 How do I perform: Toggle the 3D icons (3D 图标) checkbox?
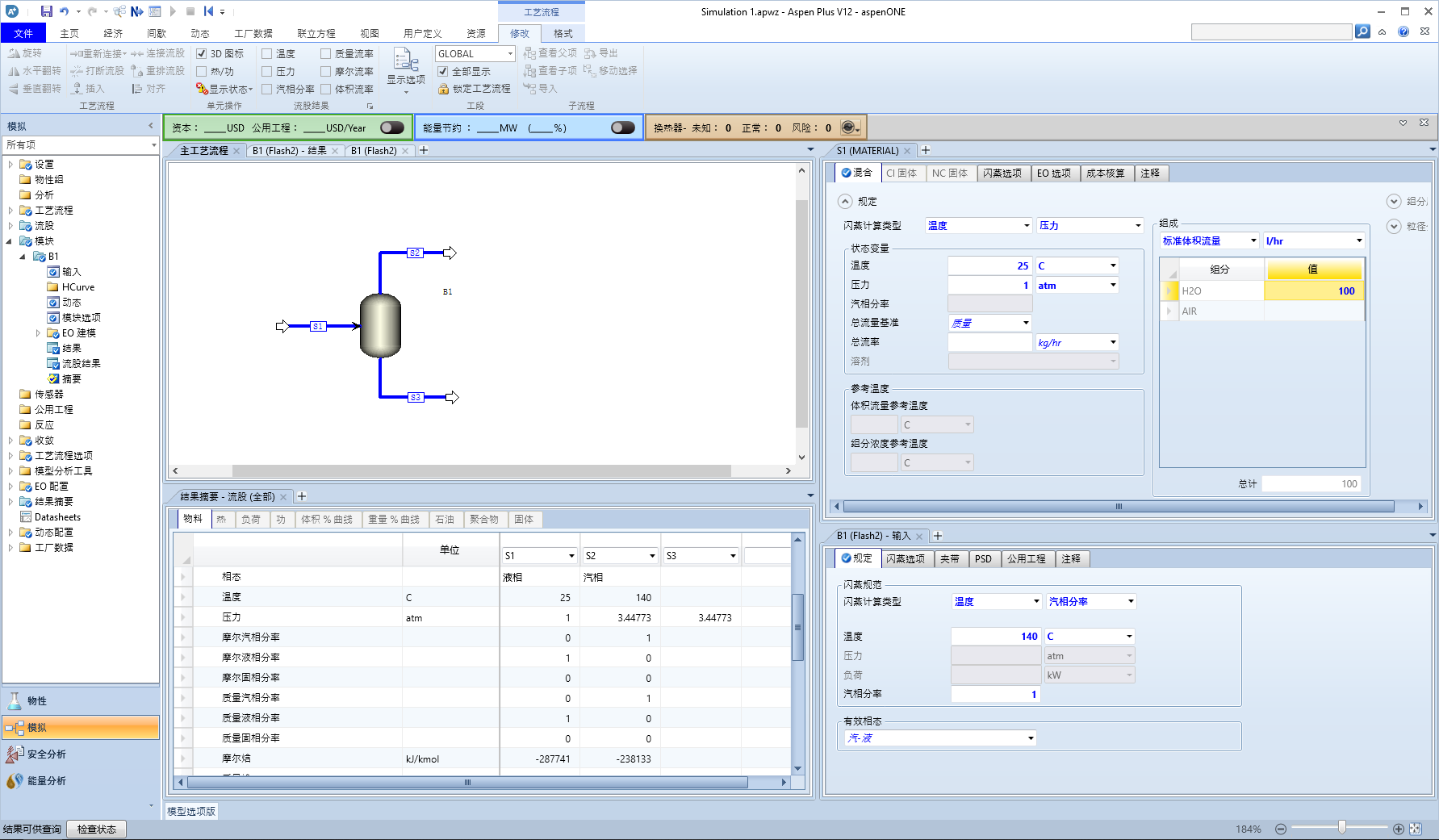202,53
